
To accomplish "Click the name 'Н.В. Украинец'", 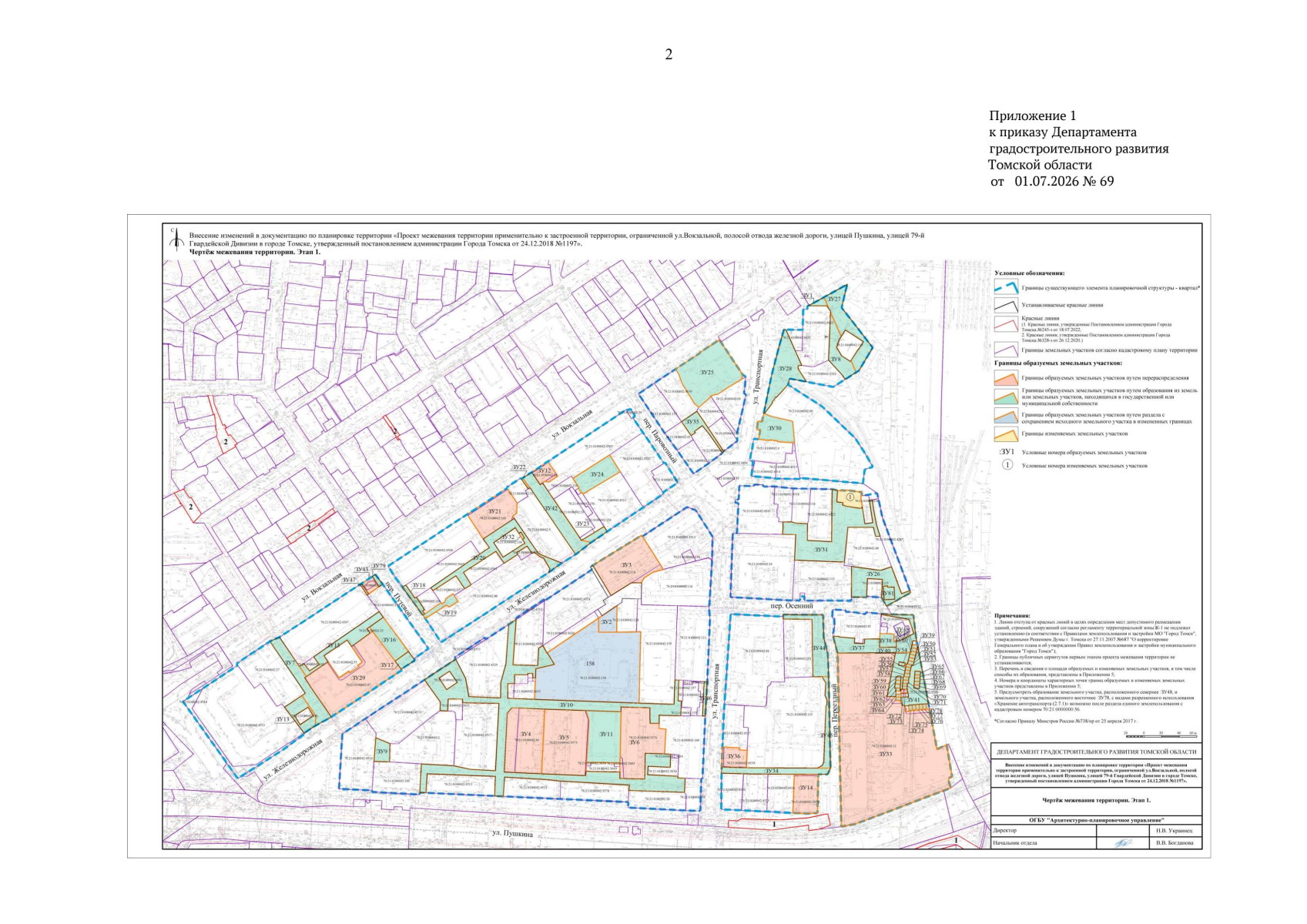I will pyautogui.click(x=1174, y=831).
